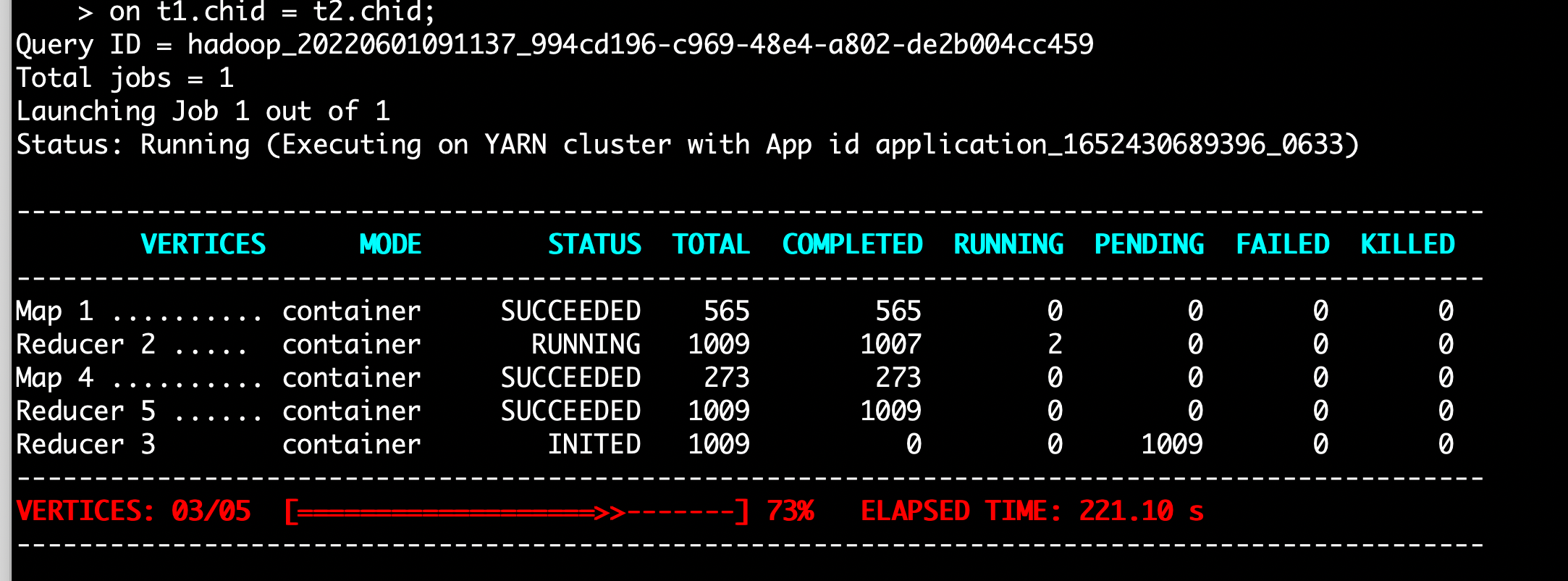Click the 'ELAPSED TIME: 221.10 s' text
This screenshot has height=581, width=1568.
click(x=1032, y=511)
